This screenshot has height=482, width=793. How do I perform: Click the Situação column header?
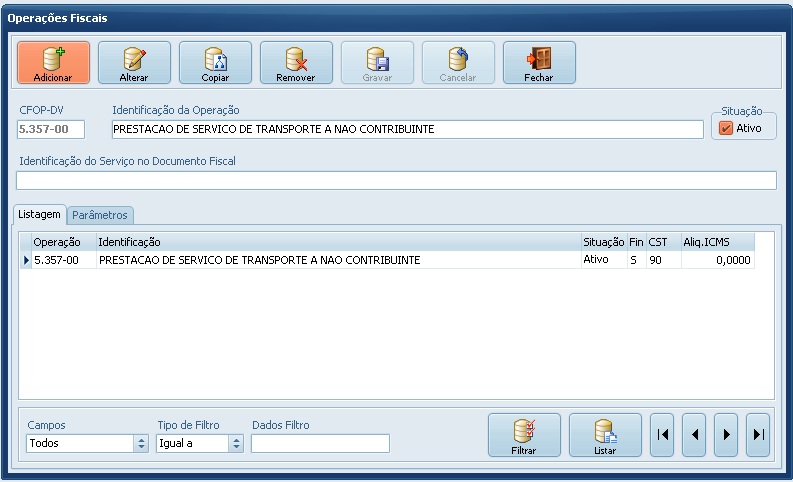click(604, 242)
